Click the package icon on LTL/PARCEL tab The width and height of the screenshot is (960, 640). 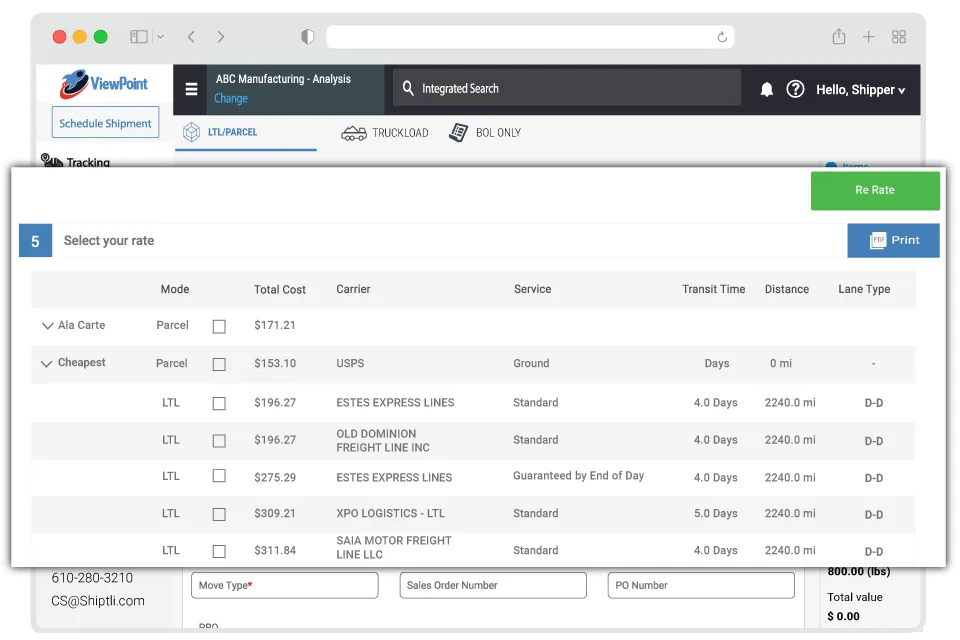pos(194,131)
